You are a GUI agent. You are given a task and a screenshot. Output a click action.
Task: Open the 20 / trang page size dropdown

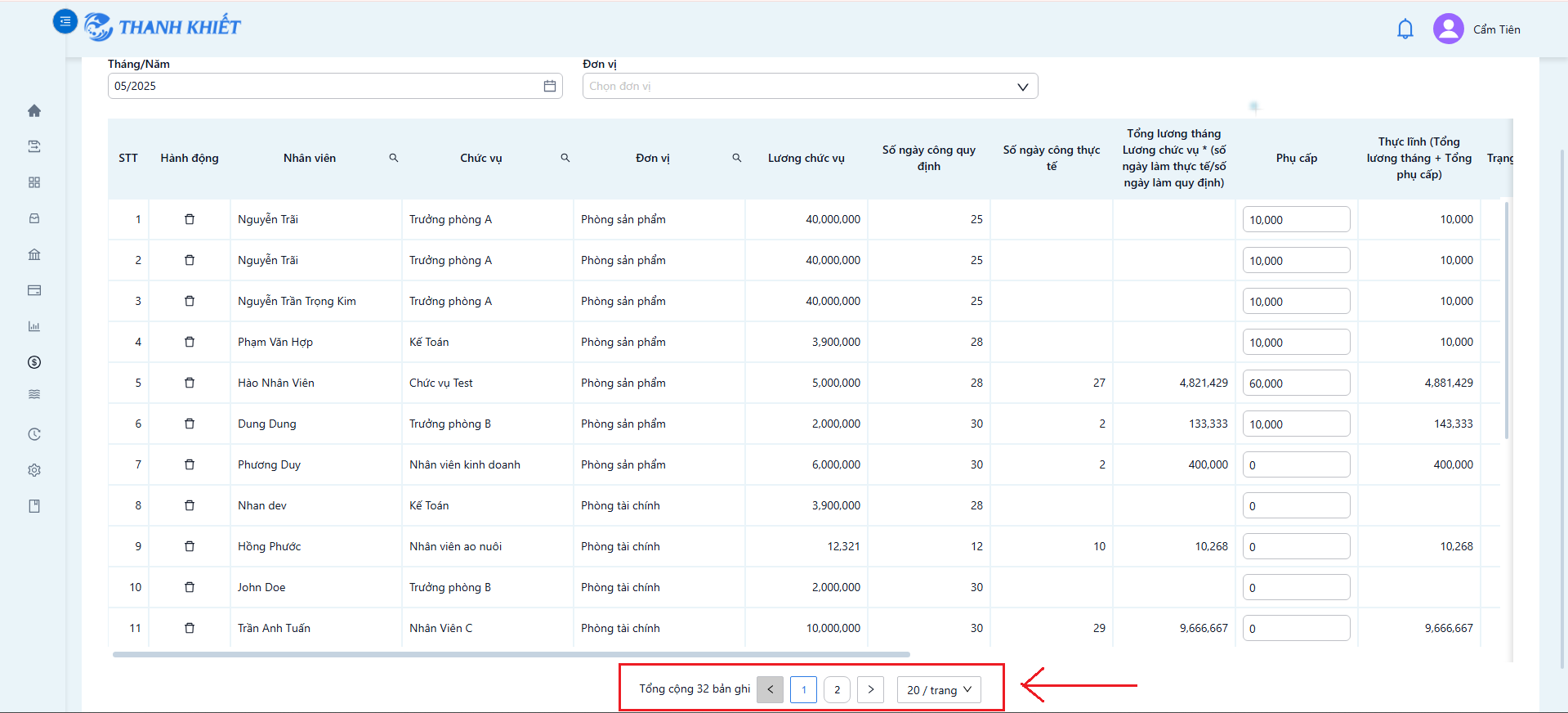click(939, 690)
